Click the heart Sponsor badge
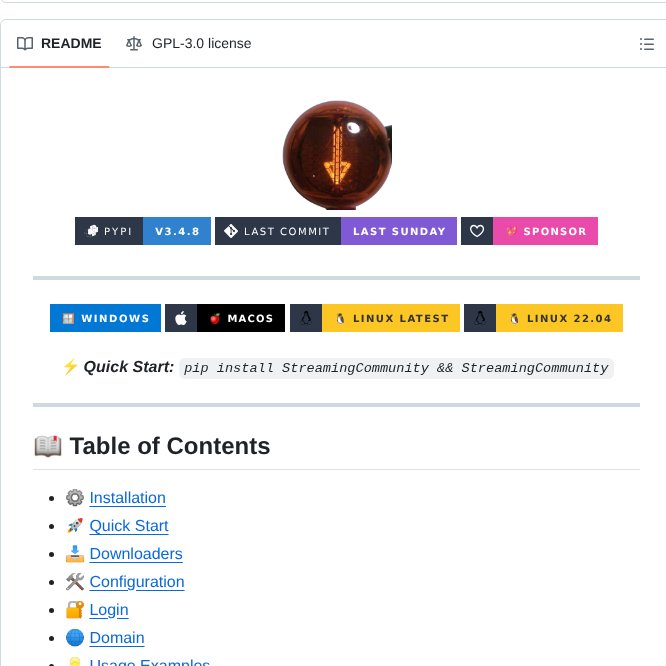 (529, 231)
